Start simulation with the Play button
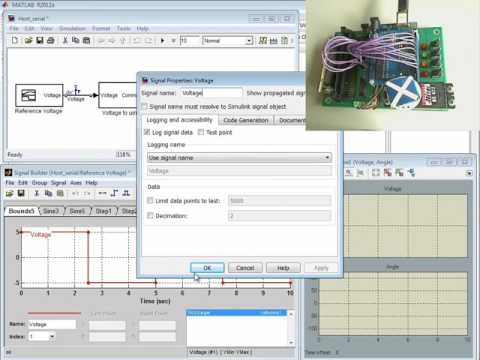The height and width of the screenshot is (360, 480). pos(162,41)
